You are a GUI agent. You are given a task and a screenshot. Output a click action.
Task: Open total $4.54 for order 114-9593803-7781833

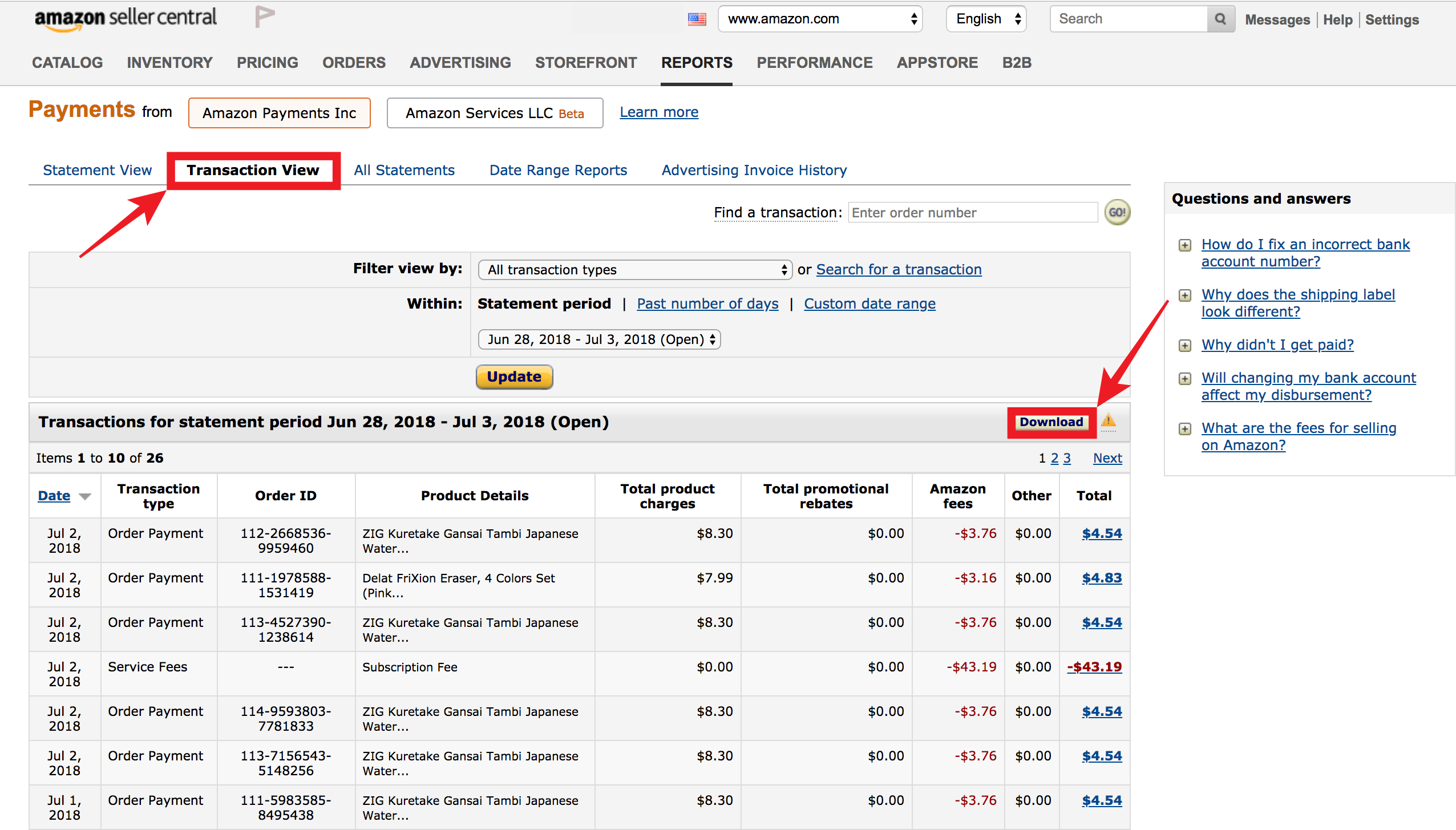click(1102, 711)
